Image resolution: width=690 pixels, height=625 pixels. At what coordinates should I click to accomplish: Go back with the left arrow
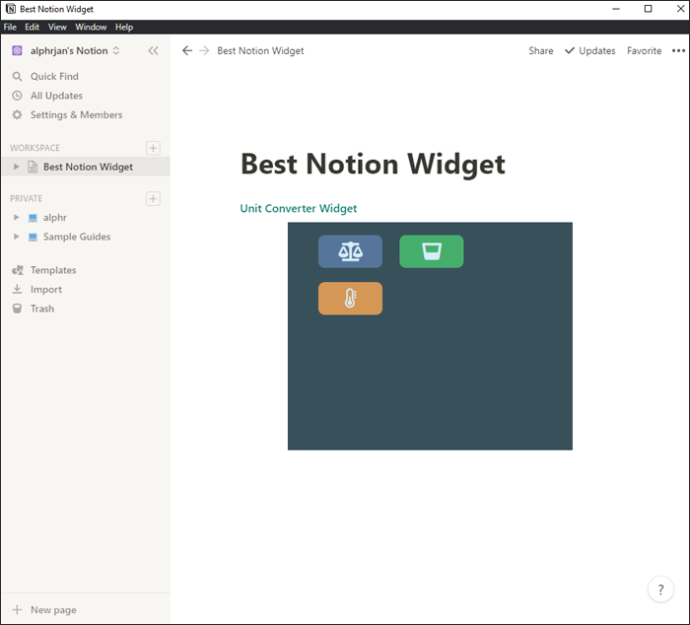pos(187,51)
